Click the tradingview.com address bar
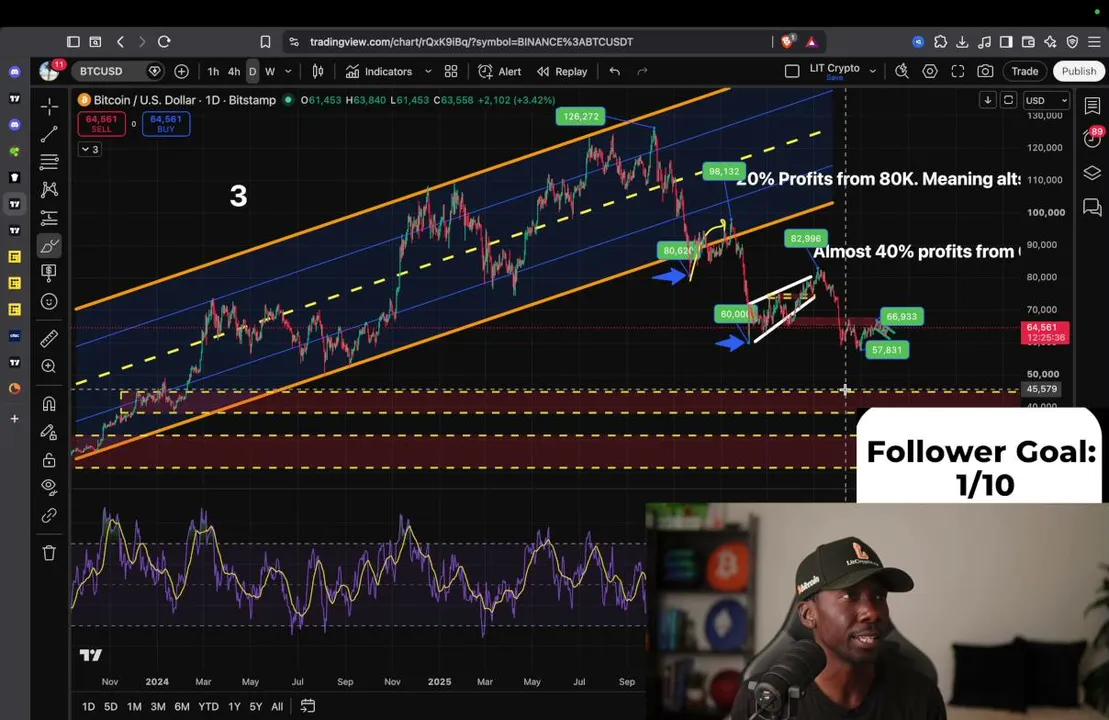Screen dimensions: 1109x720 point(527,42)
